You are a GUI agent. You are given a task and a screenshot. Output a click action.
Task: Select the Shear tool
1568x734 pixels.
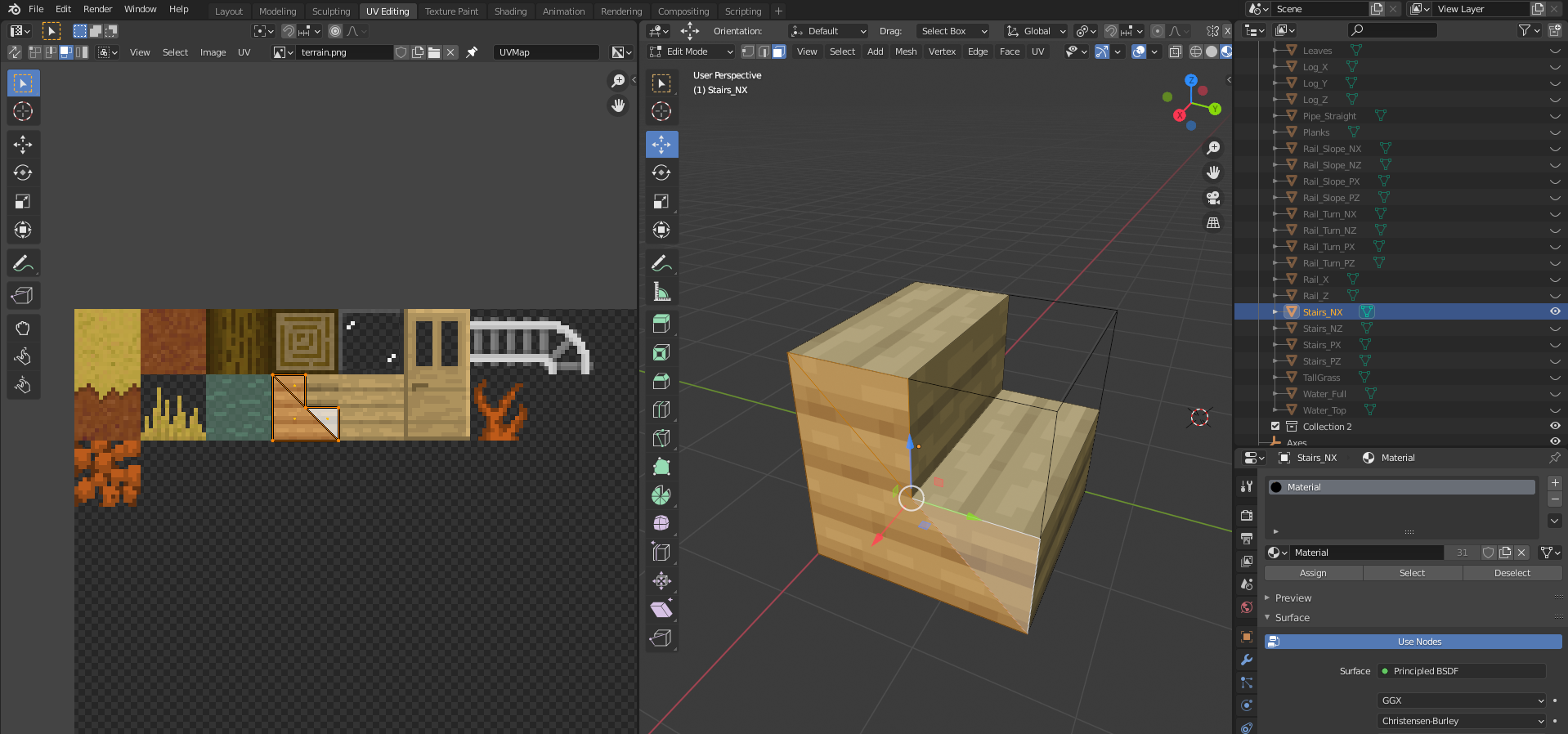661,610
